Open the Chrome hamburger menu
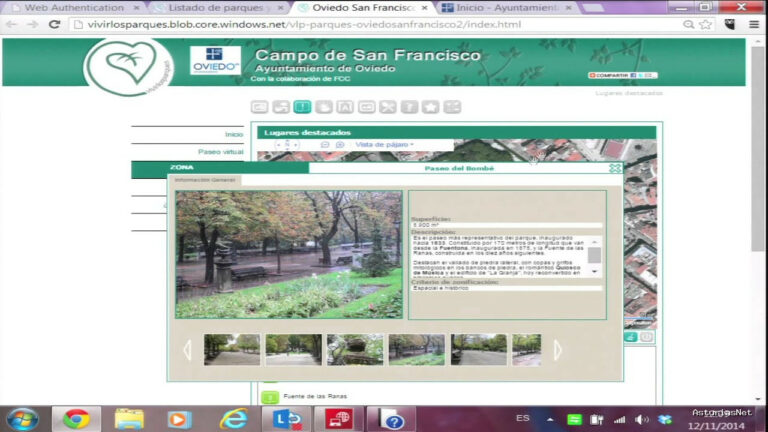This screenshot has width=768, height=432. [754, 24]
